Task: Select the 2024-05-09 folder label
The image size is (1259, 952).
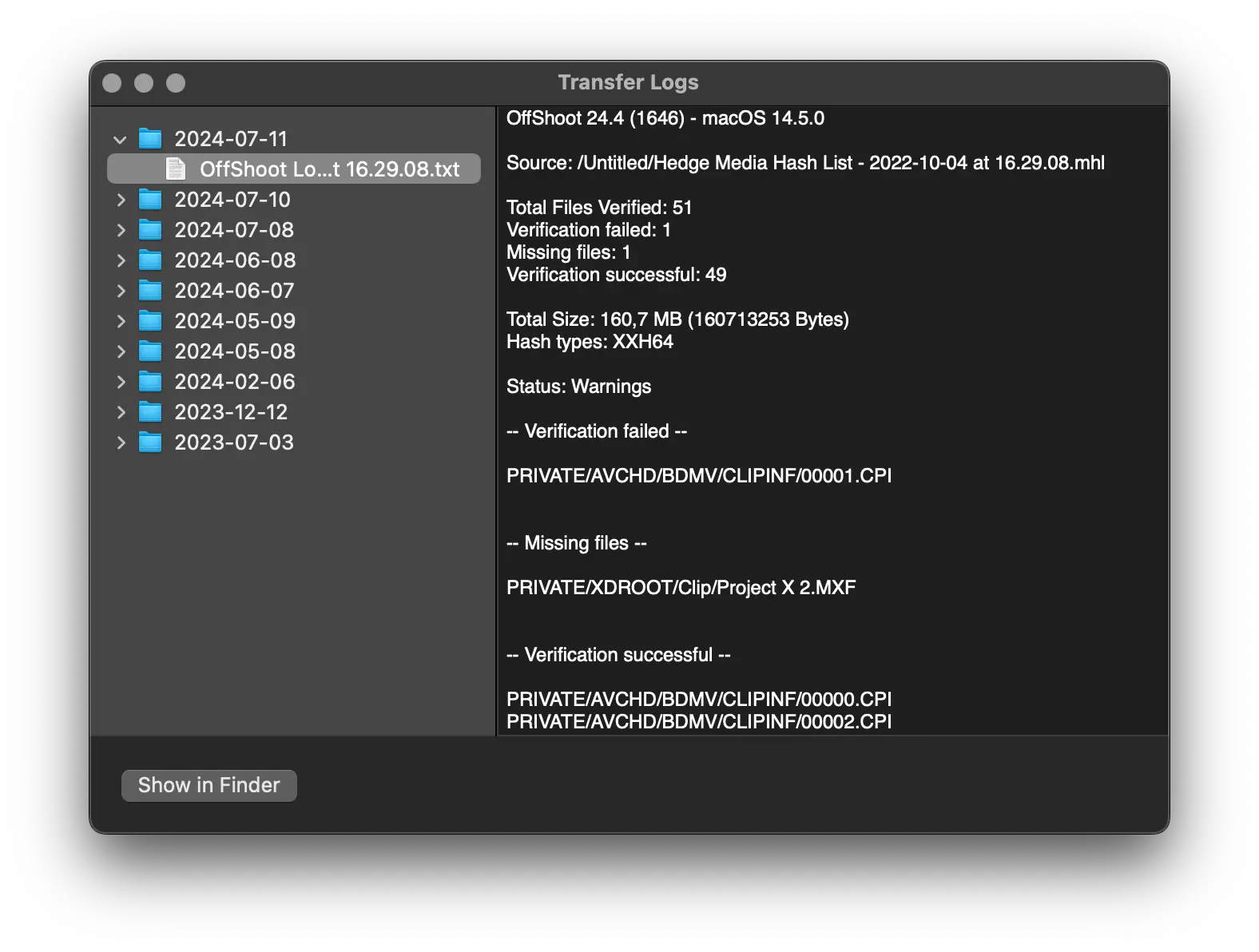Action: 235,321
